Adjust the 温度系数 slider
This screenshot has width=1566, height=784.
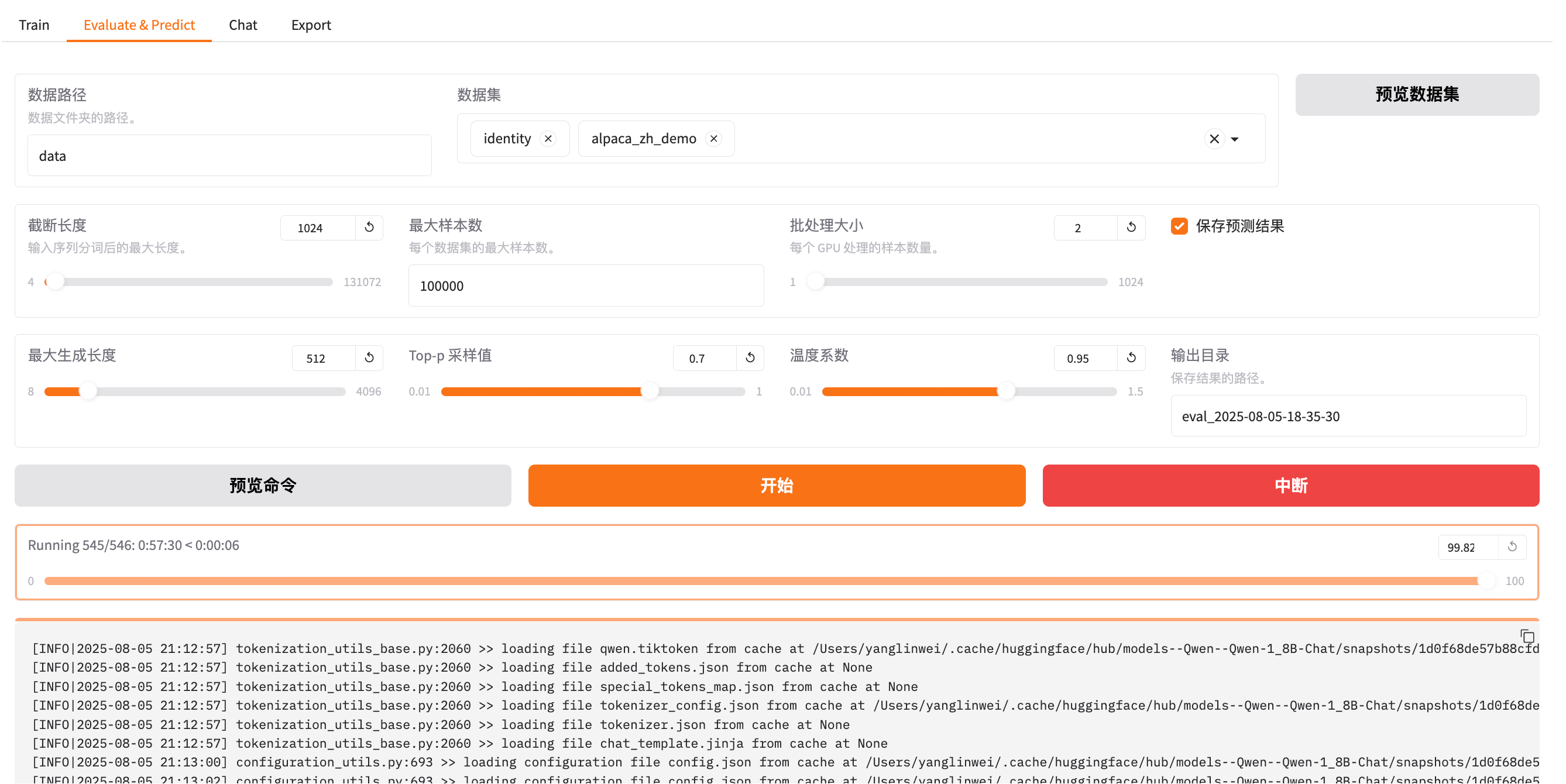pos(969,391)
